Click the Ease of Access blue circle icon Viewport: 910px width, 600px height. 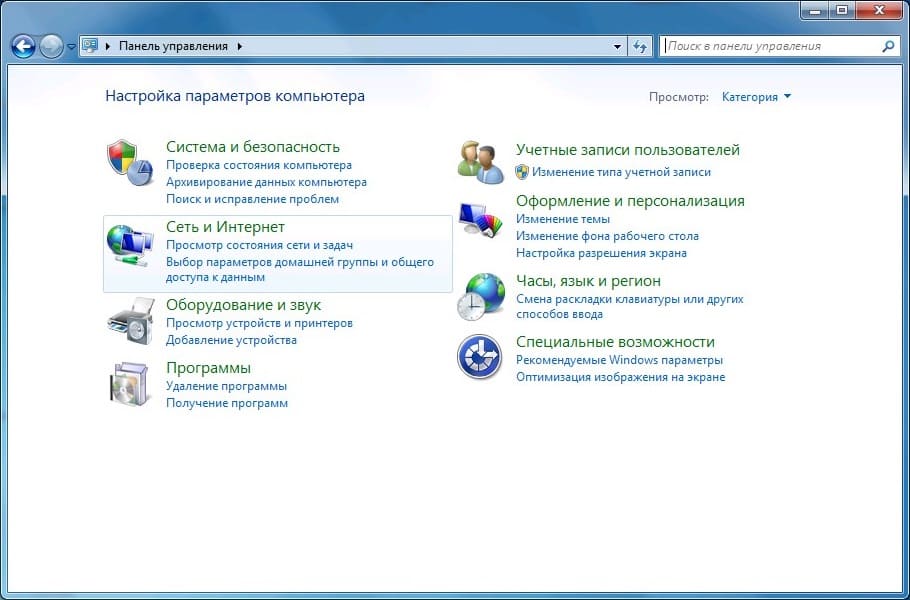[x=479, y=357]
